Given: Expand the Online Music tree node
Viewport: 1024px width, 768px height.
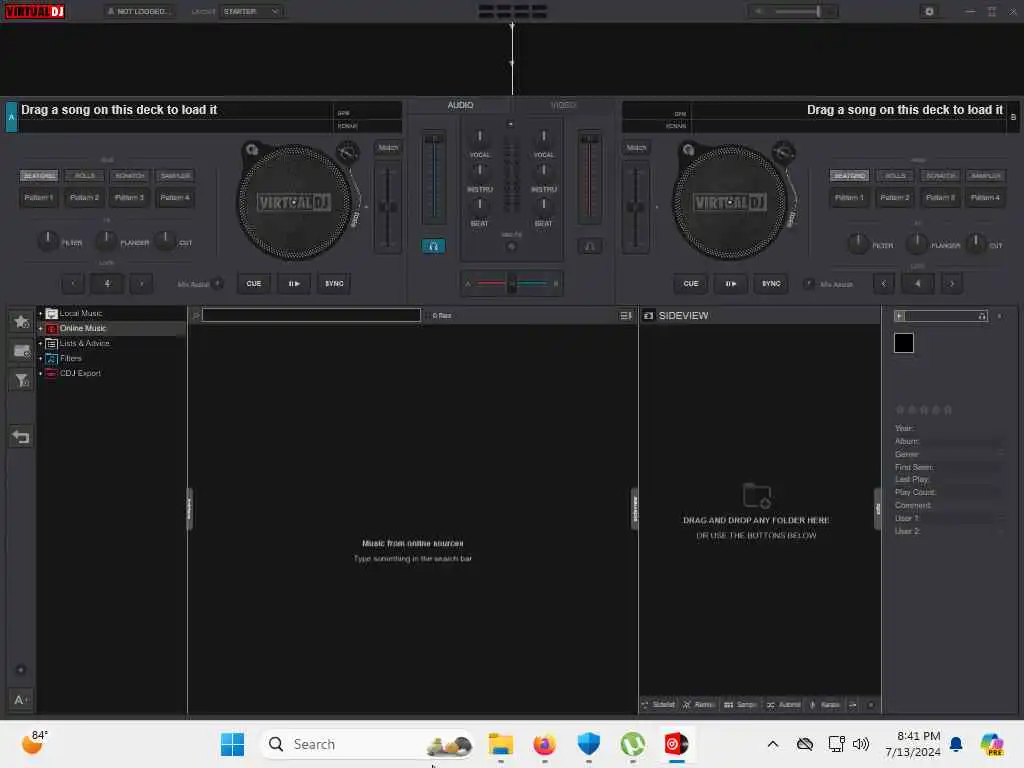Looking at the screenshot, I should [40, 328].
